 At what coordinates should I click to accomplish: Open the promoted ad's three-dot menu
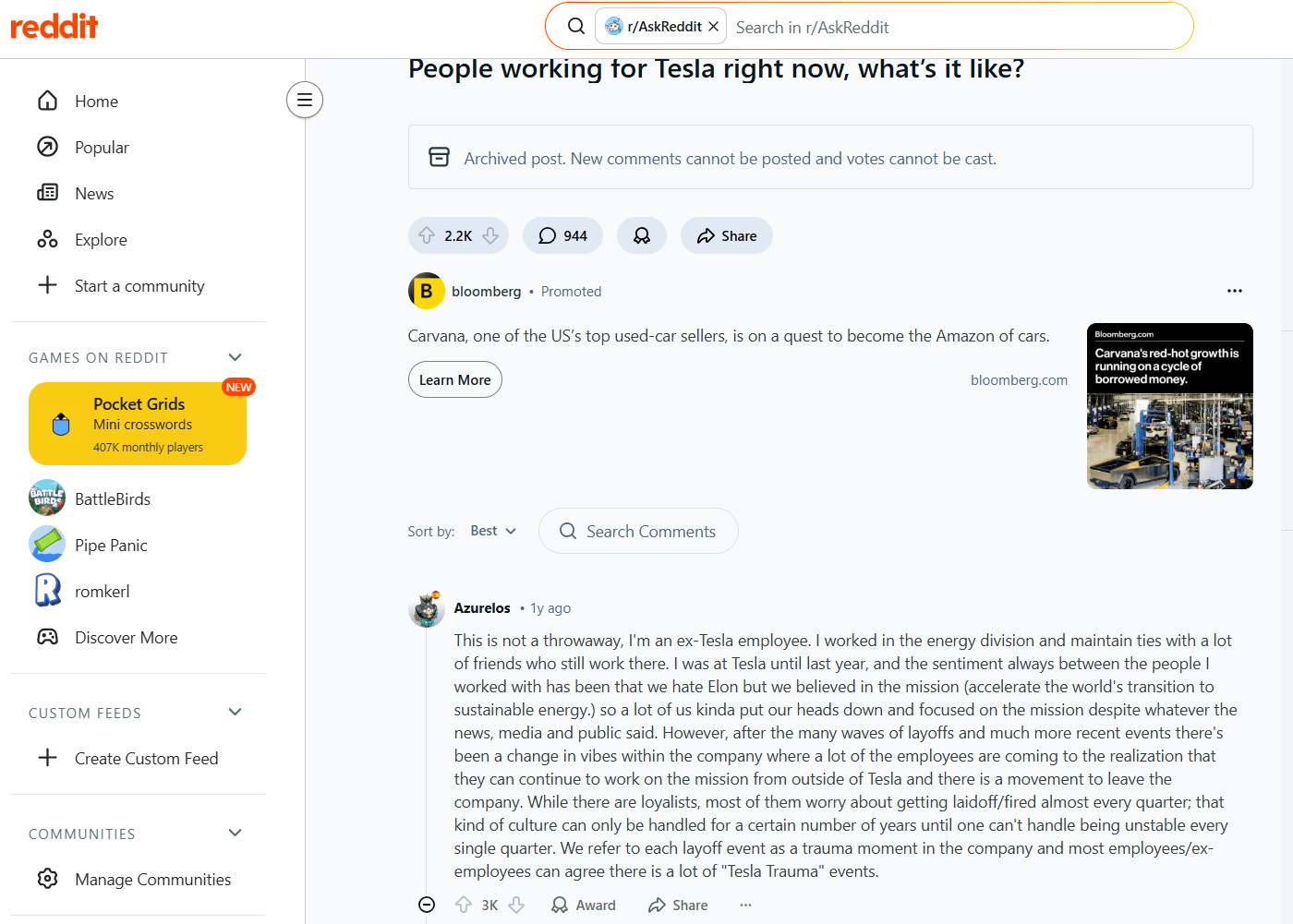pyautogui.click(x=1234, y=291)
